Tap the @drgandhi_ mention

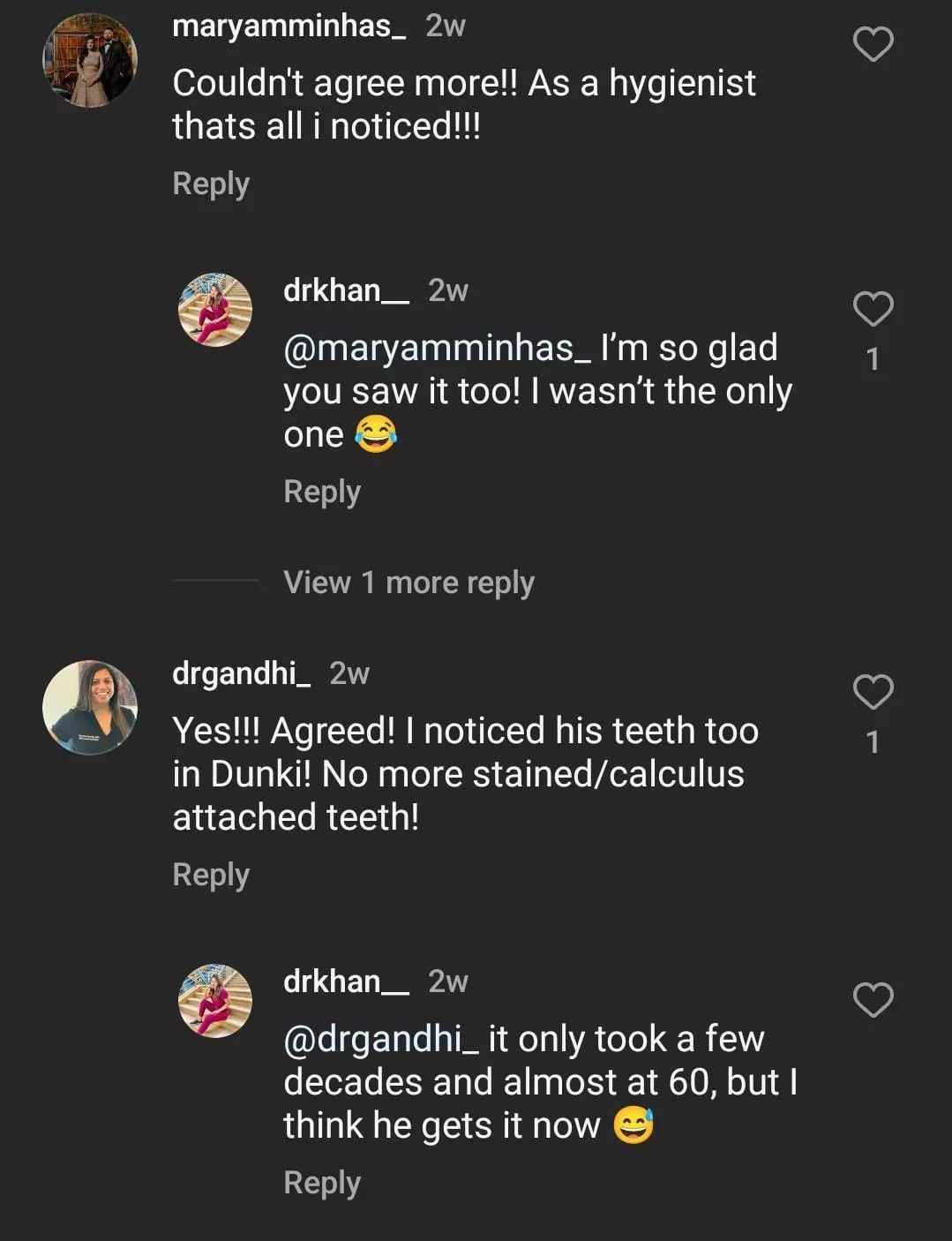coord(381,1039)
